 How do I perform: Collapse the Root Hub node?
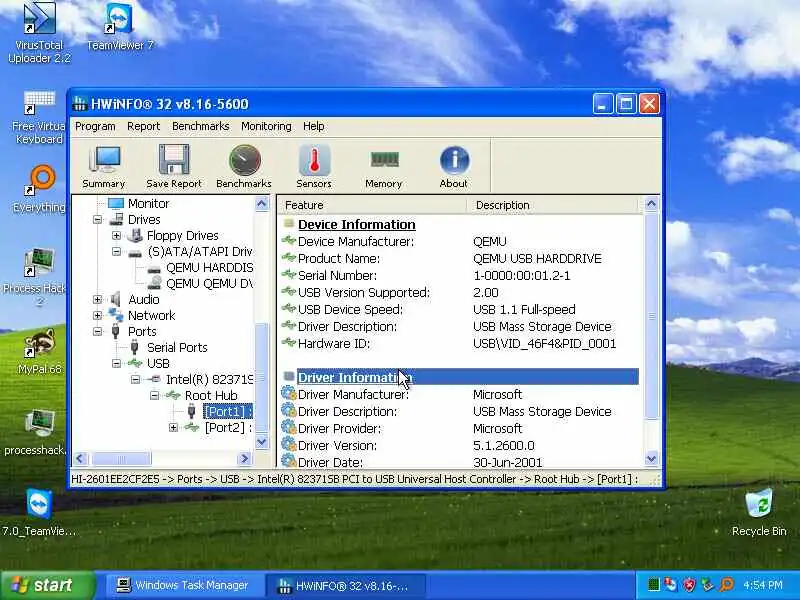click(x=154, y=395)
